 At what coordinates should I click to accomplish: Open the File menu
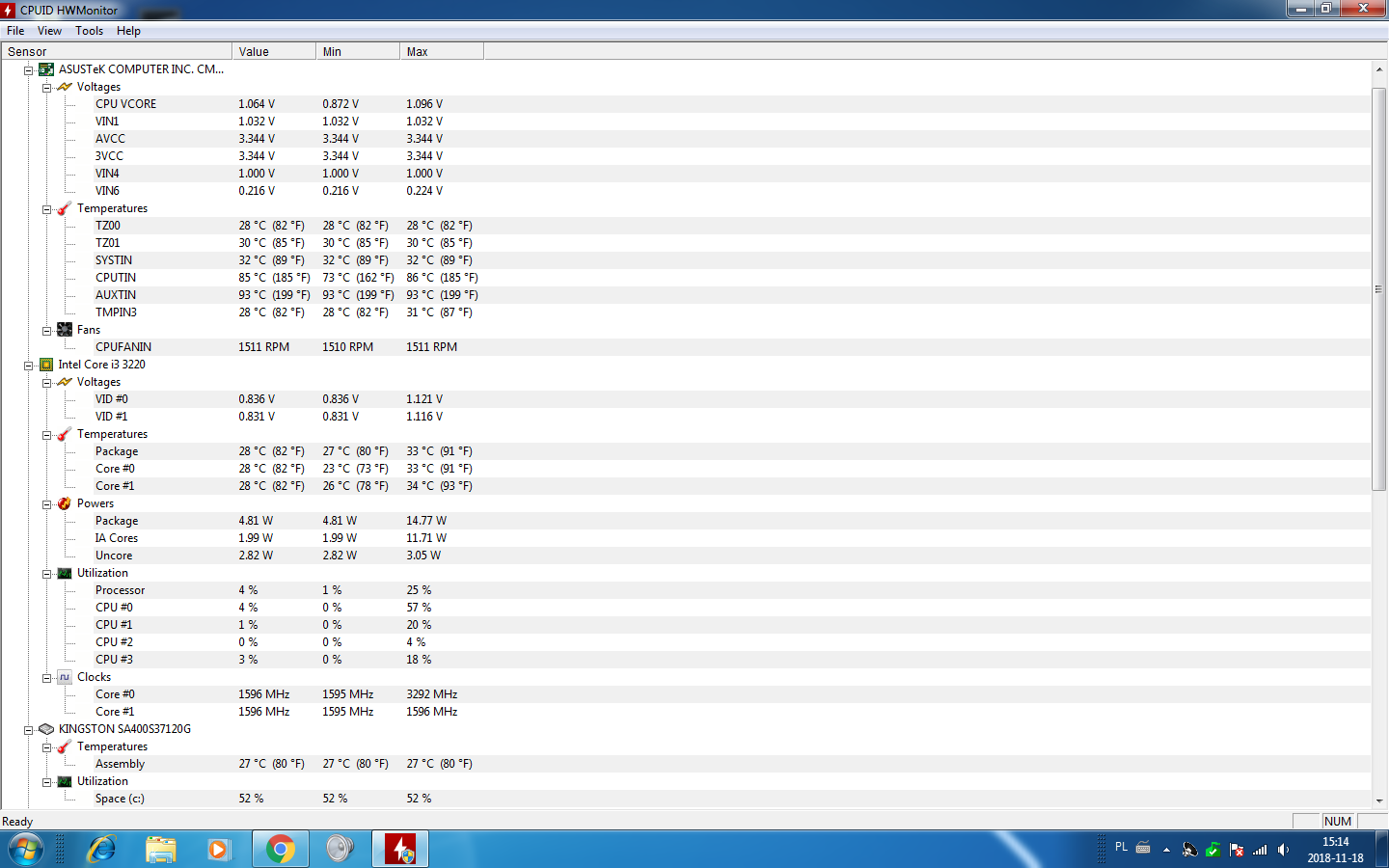pyautogui.click(x=15, y=31)
